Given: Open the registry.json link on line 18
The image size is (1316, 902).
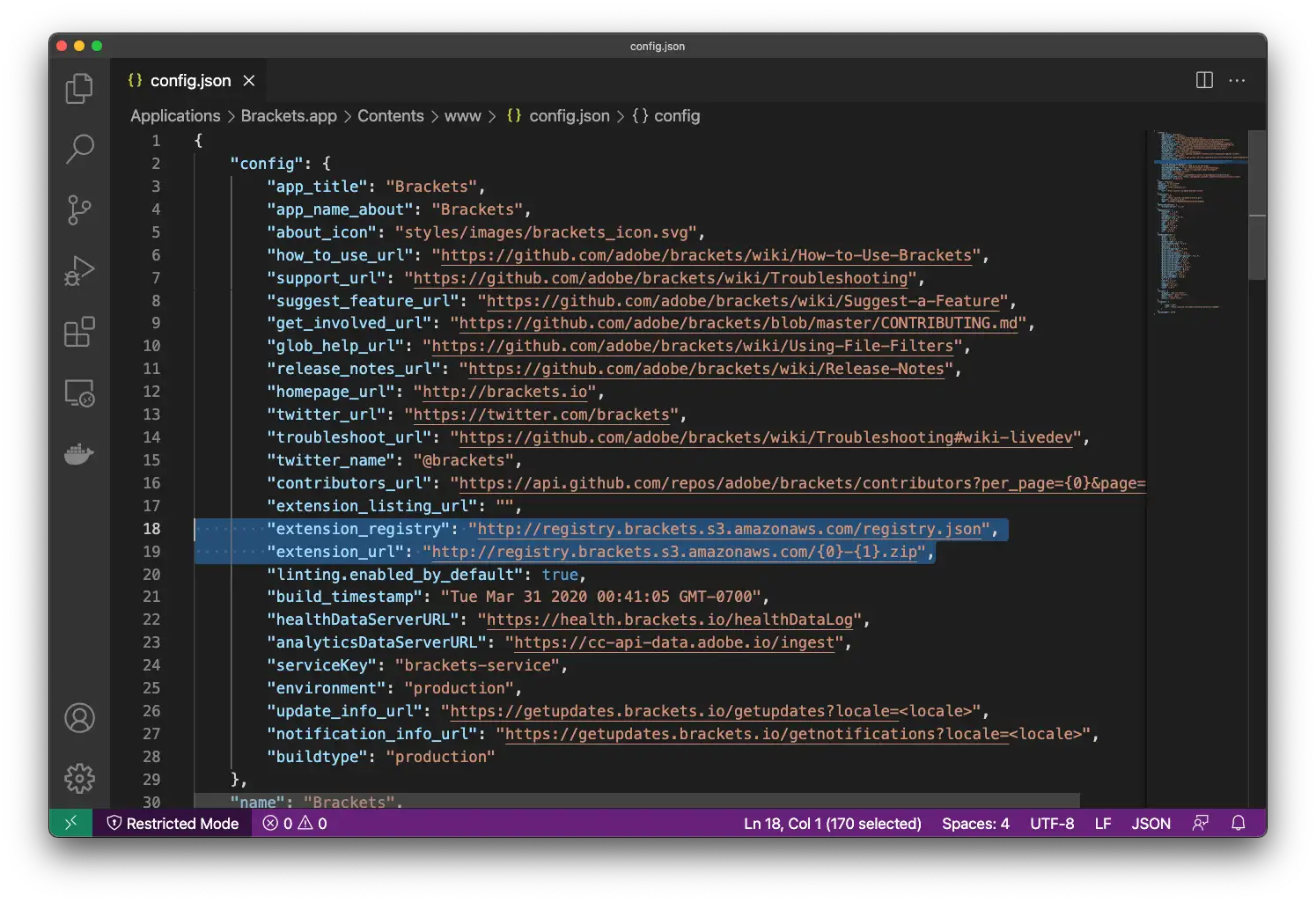Looking at the screenshot, I should pos(729,529).
